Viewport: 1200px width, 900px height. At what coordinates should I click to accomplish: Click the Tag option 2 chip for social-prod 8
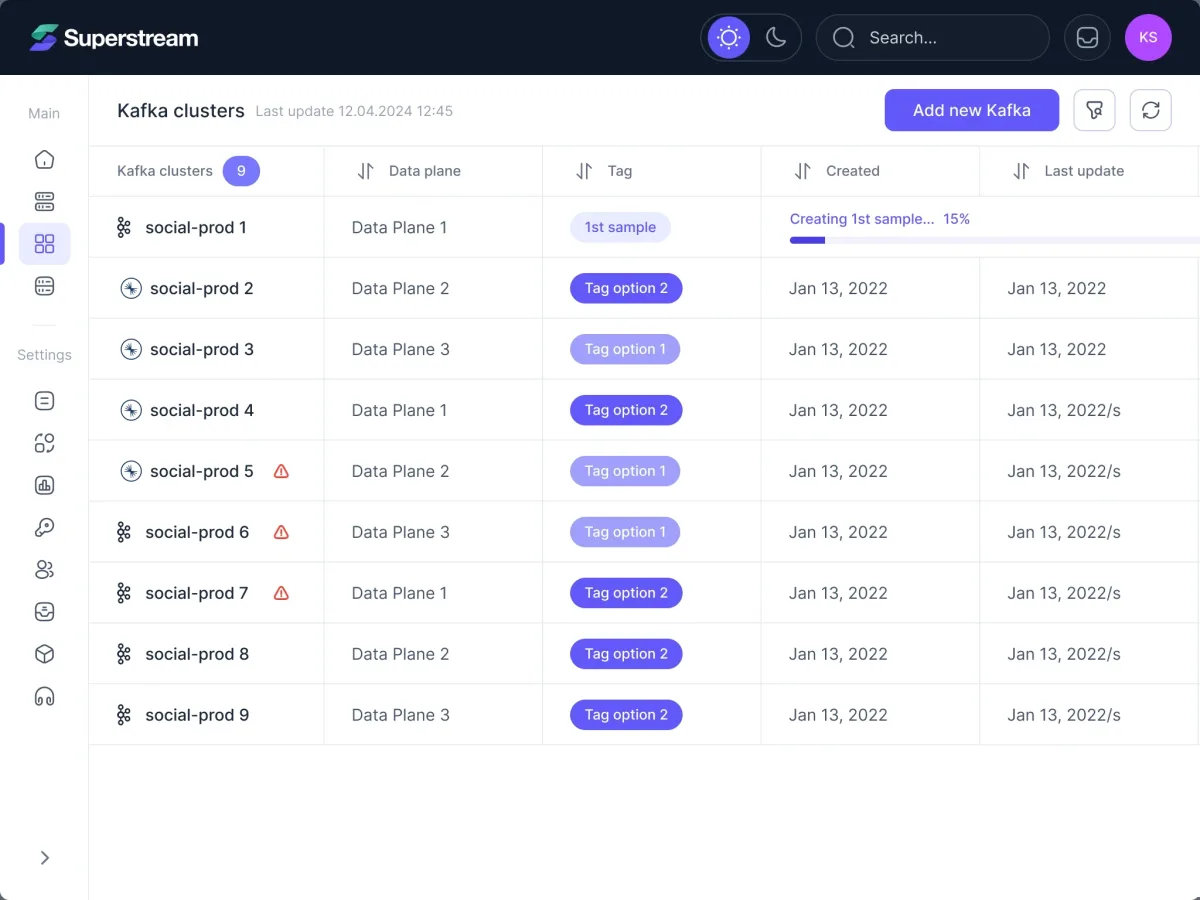click(x=626, y=654)
